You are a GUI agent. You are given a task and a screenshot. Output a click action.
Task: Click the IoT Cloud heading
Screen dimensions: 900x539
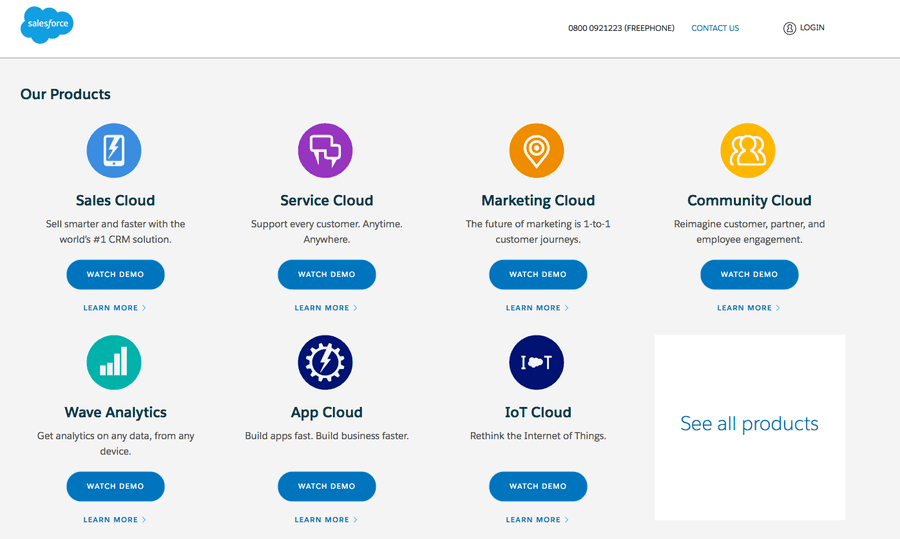(538, 412)
